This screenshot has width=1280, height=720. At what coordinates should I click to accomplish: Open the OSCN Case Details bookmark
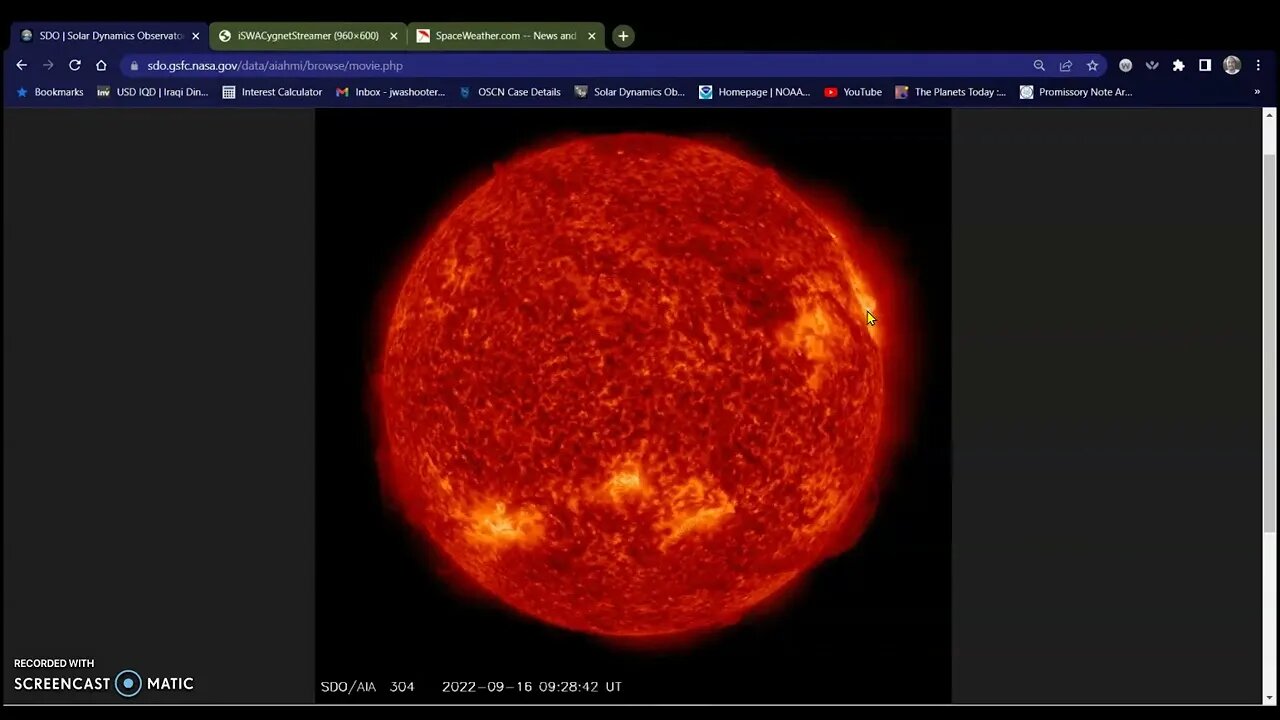(509, 92)
